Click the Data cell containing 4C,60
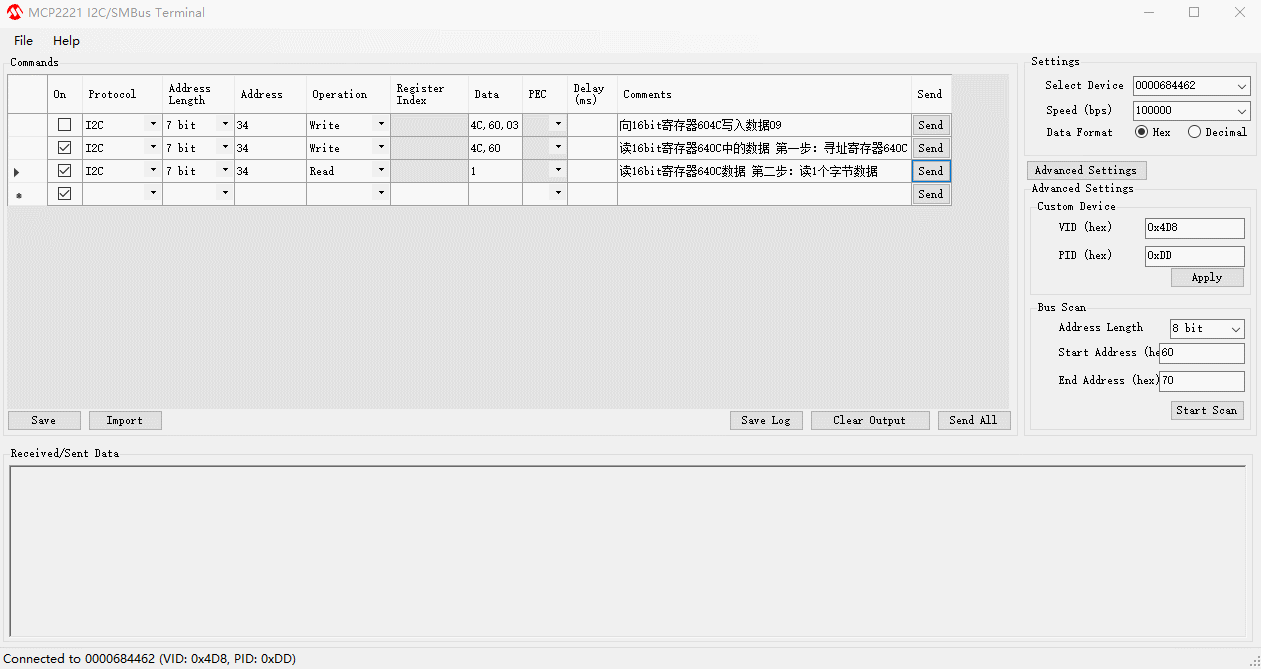Screen dimensions: 1261x669 [495, 148]
